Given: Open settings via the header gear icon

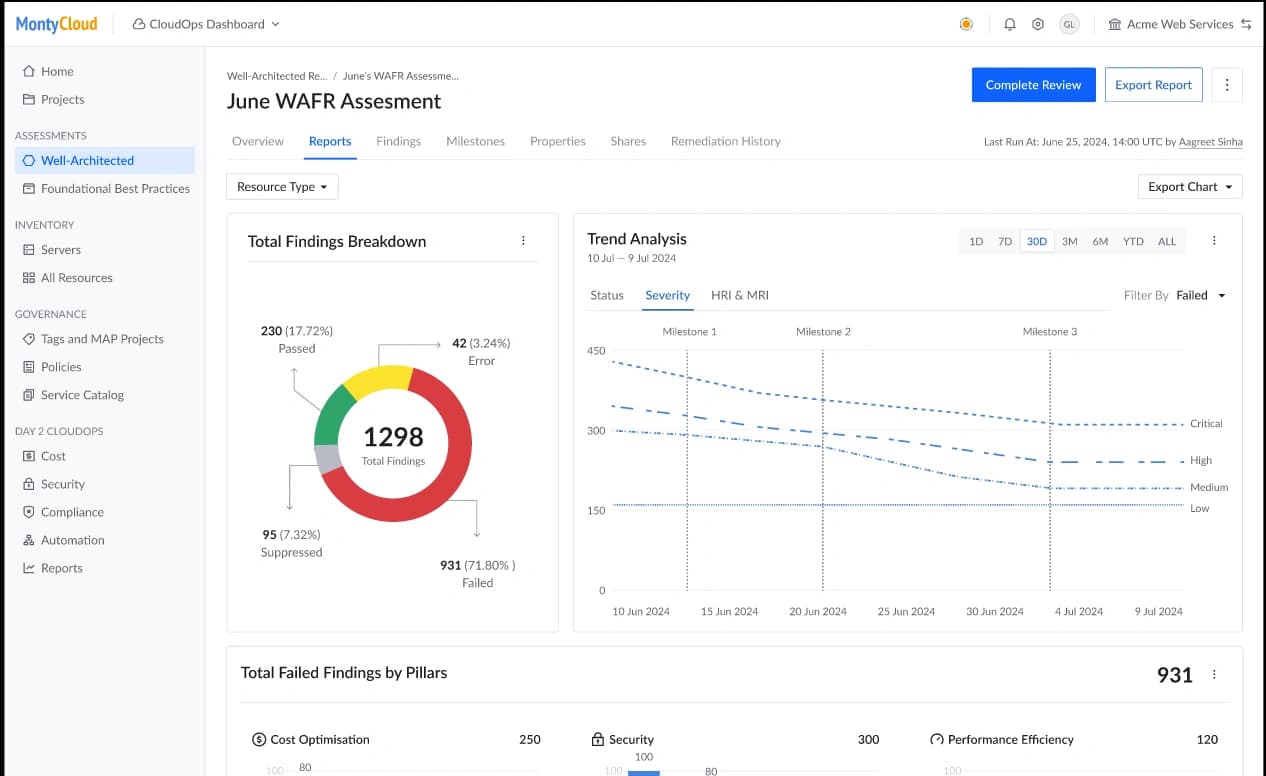Looking at the screenshot, I should click(x=1038, y=24).
